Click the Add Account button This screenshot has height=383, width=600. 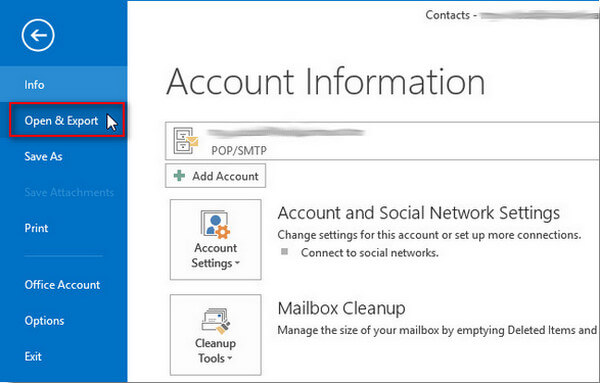click(215, 176)
